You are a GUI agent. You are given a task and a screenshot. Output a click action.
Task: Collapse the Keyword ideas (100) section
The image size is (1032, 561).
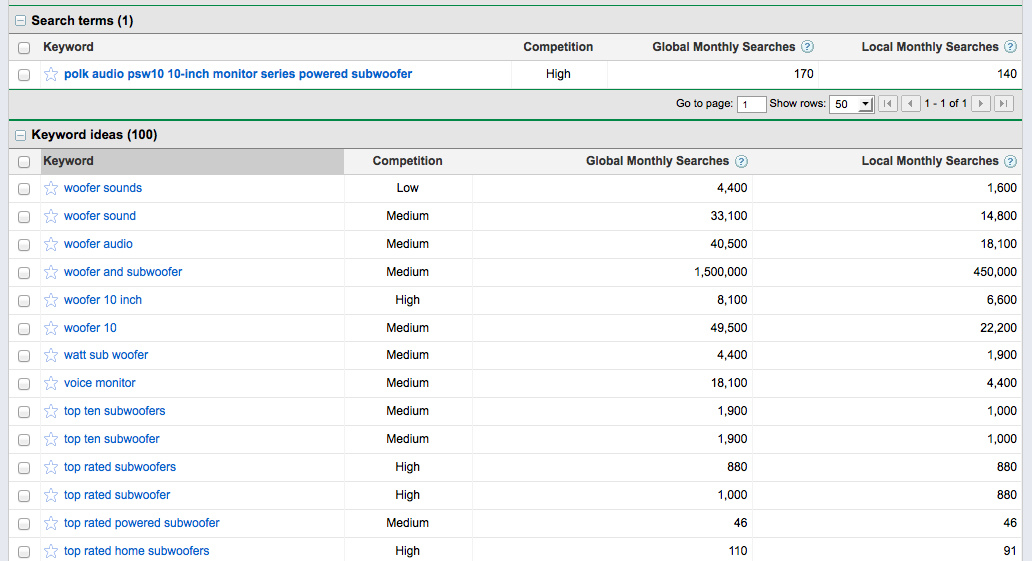(20, 135)
